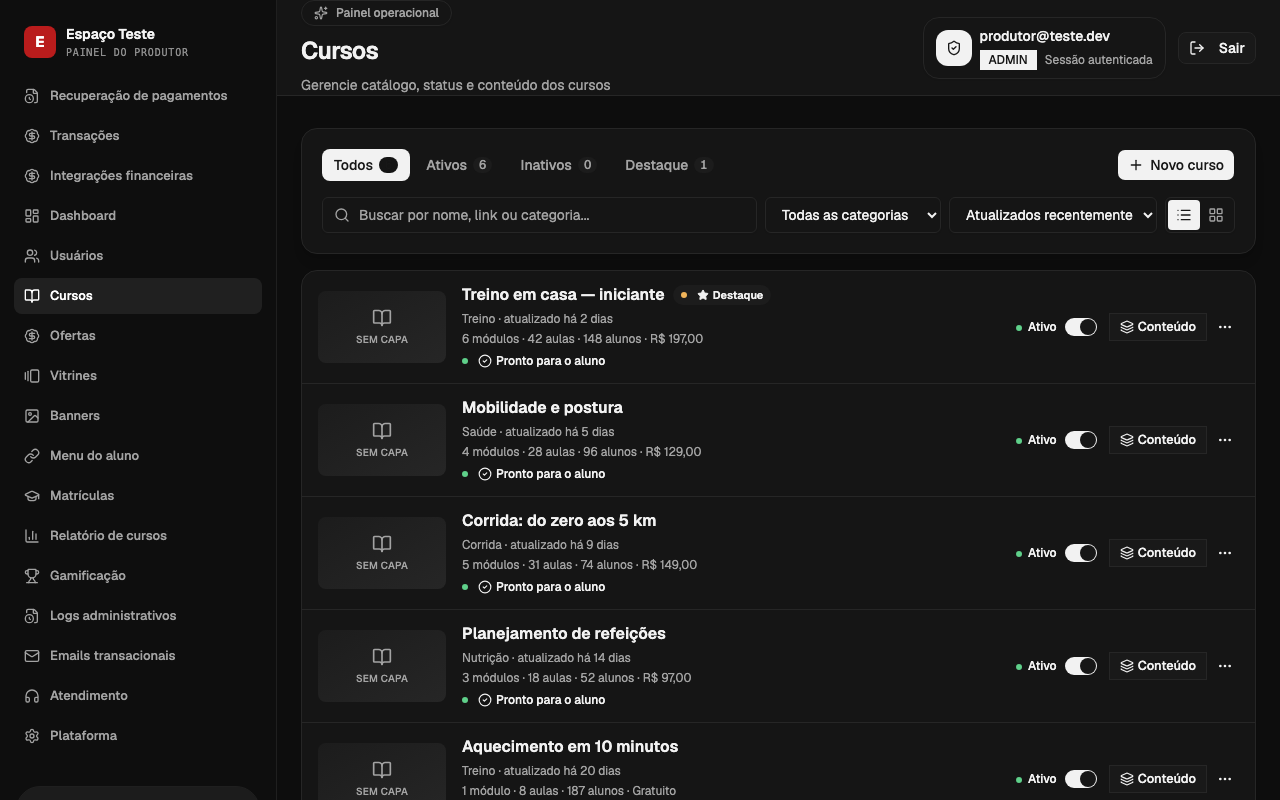Toggle the Ativo switch for Planejamento de refeições

click(1081, 666)
